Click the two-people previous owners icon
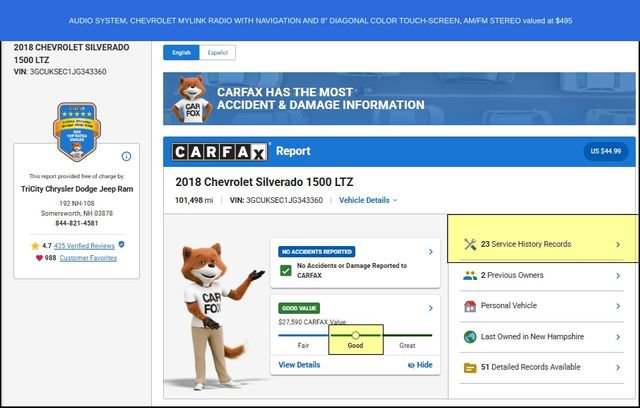The width and height of the screenshot is (640, 408). pos(470,275)
